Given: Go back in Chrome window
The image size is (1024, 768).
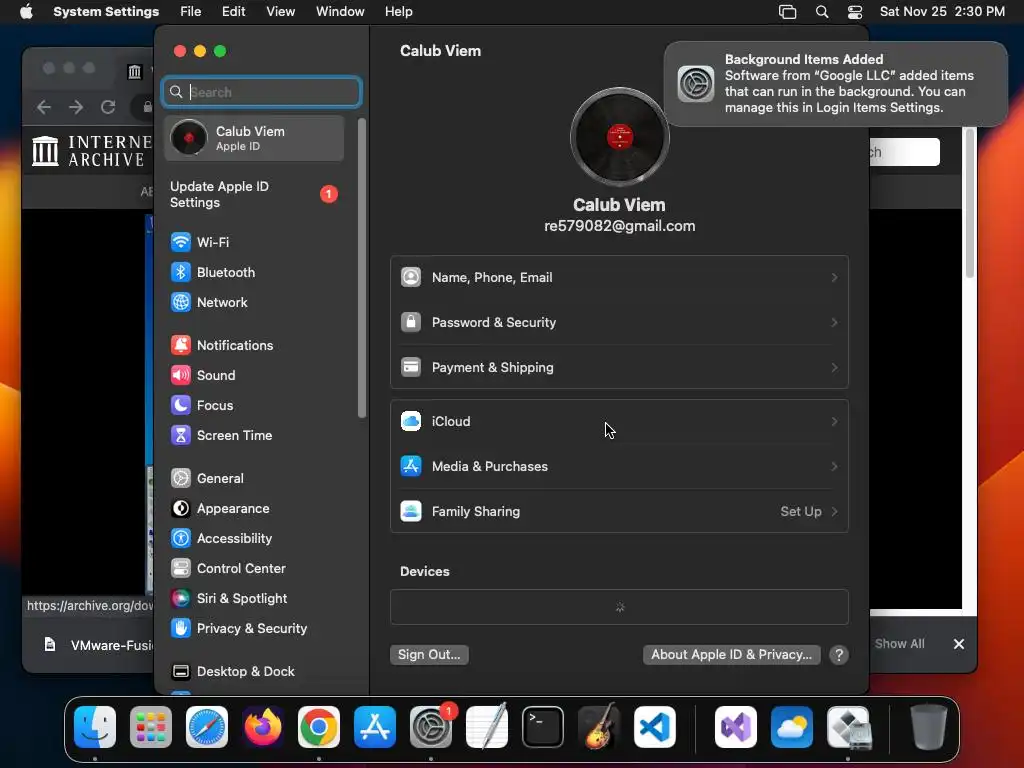Looking at the screenshot, I should (44, 106).
